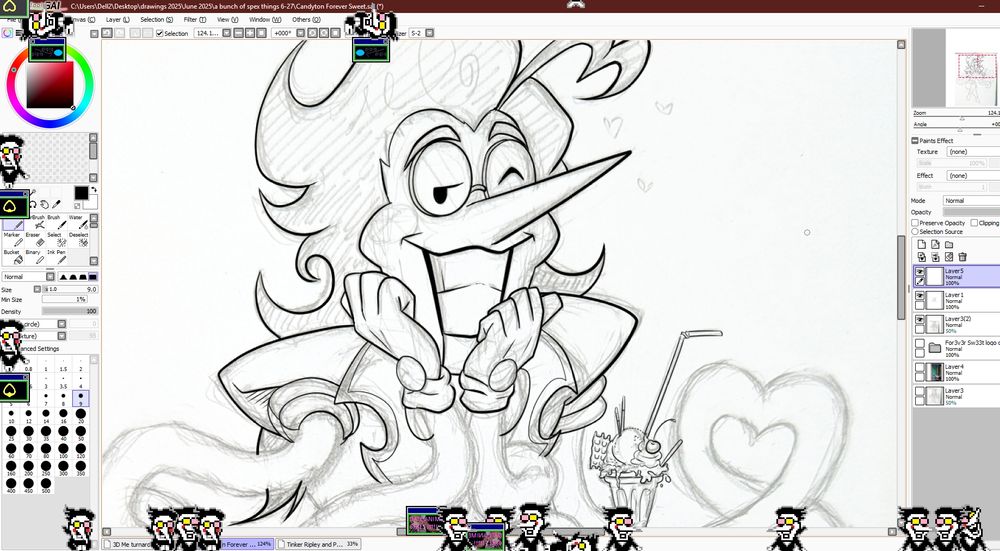1000x551 pixels.
Task: Hide Layer5 using its eye icon
Action: click(x=920, y=271)
